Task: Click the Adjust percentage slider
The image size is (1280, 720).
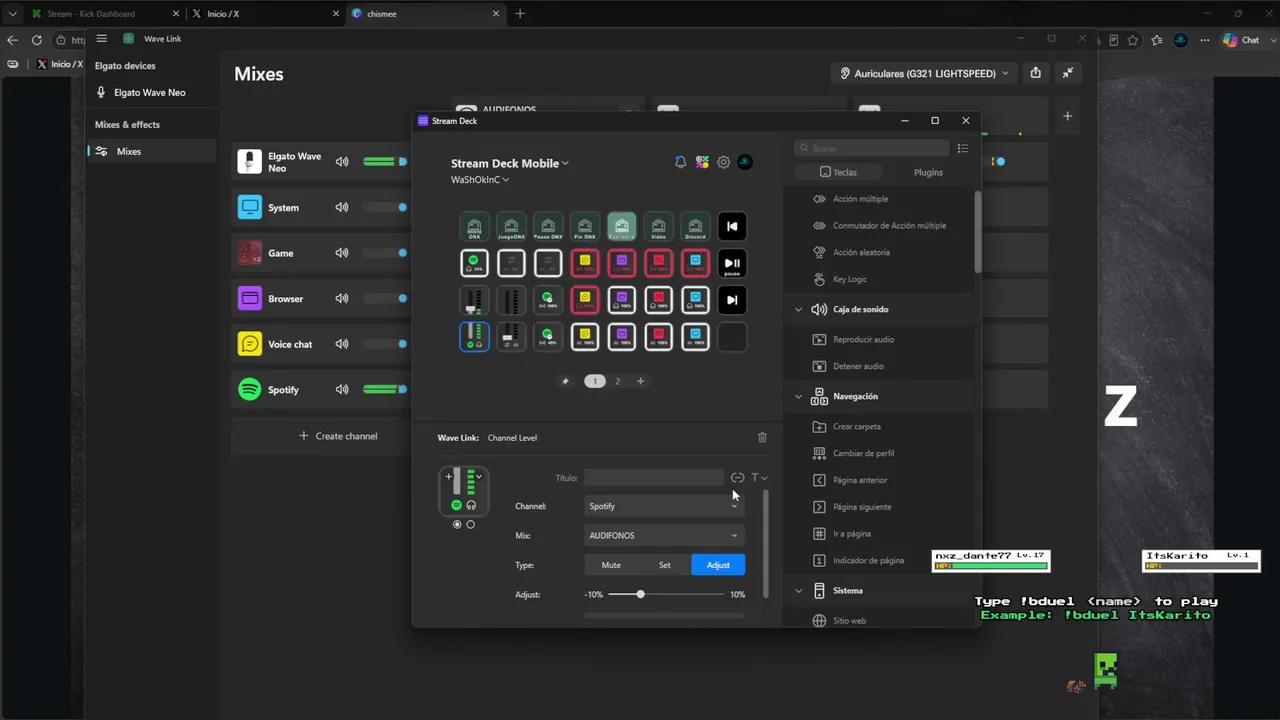Action: (665, 594)
